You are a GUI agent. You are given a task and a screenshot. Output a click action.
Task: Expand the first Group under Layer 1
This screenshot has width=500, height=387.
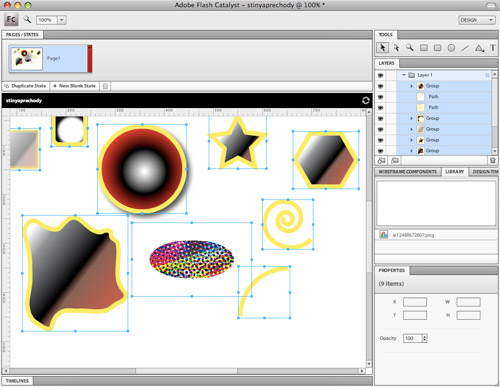point(411,86)
